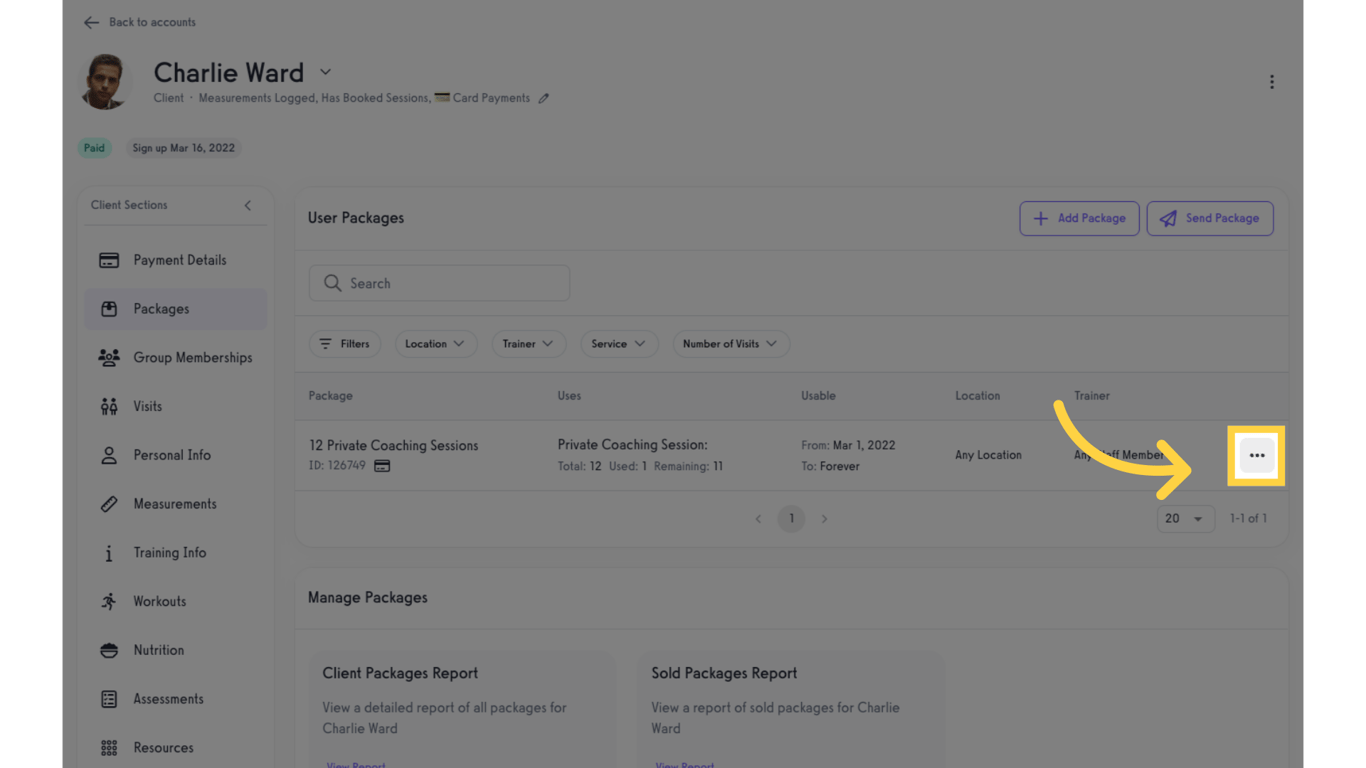Viewport: 1366px width, 768px height.
Task: Open vertical three-dot menu at top right
Action: tap(1271, 82)
